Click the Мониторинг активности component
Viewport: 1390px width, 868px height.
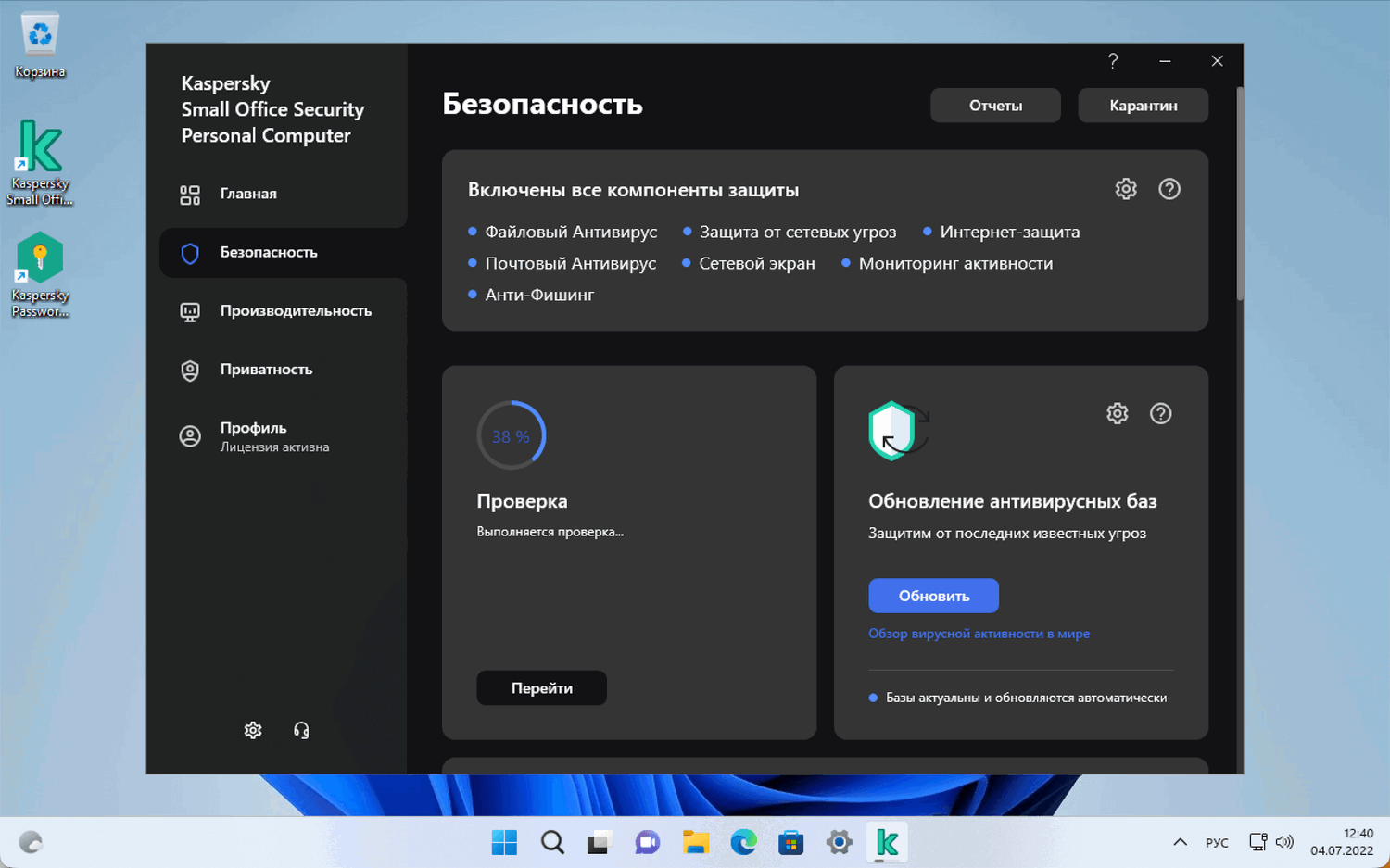coord(955,263)
